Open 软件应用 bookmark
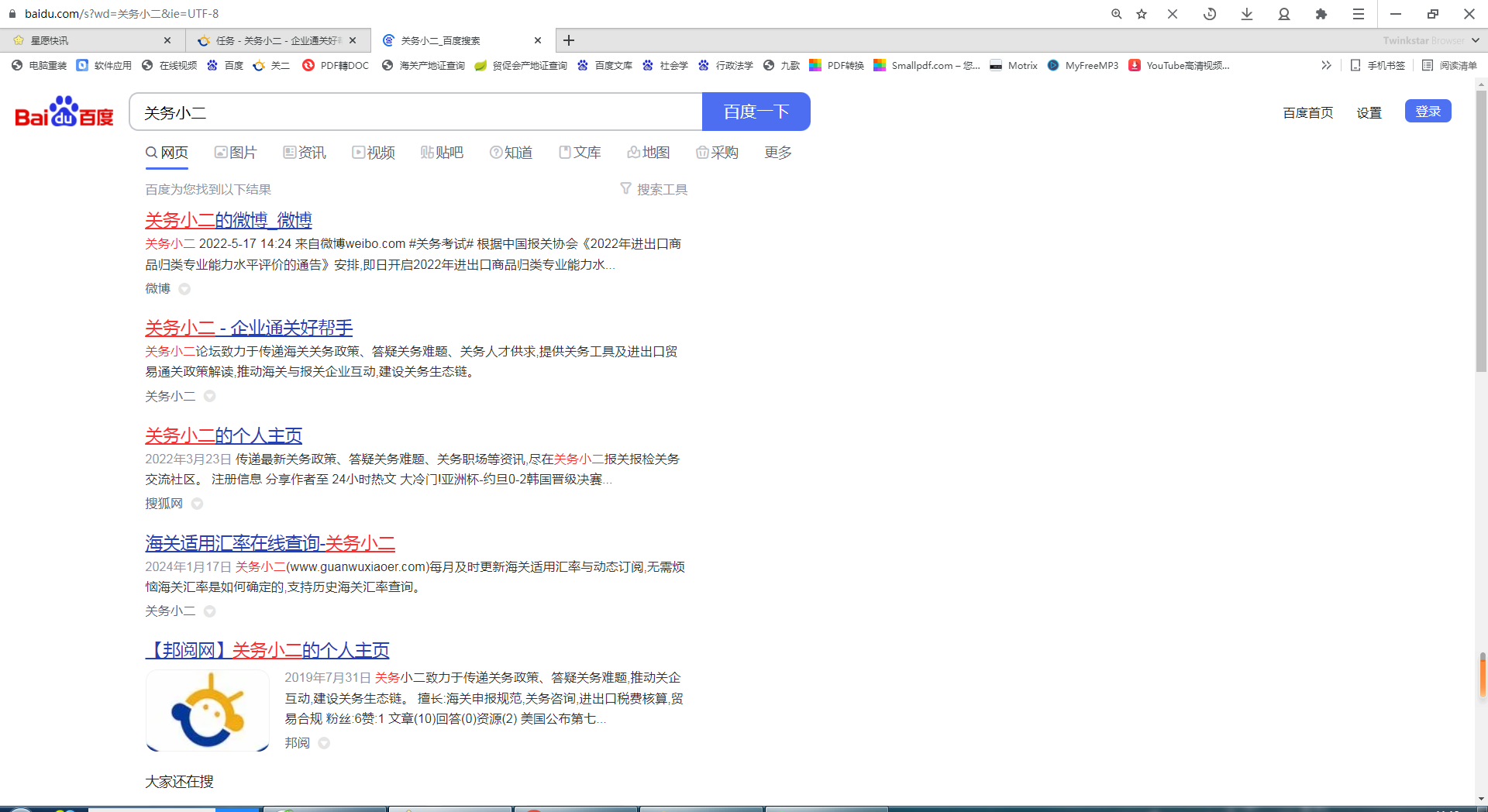This screenshot has width=1488, height=812. (105, 66)
